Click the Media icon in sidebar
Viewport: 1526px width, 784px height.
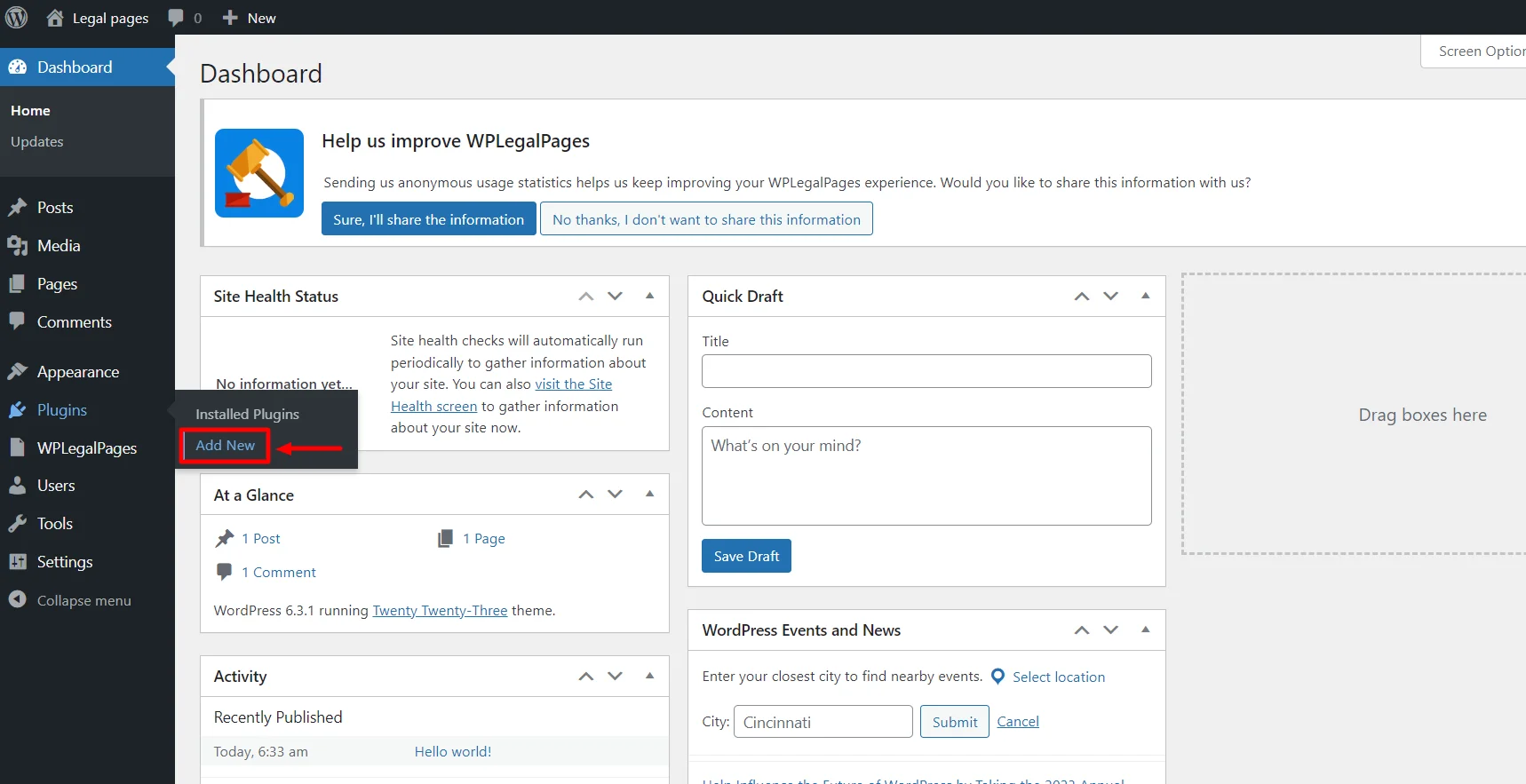(x=18, y=246)
